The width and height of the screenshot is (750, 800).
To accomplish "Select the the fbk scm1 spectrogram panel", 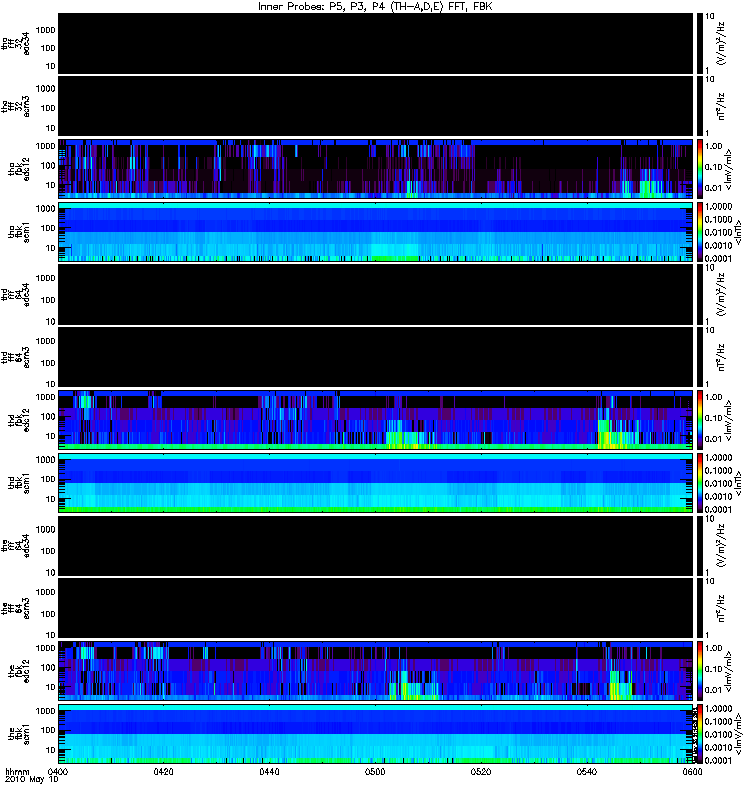I will 376,734.
